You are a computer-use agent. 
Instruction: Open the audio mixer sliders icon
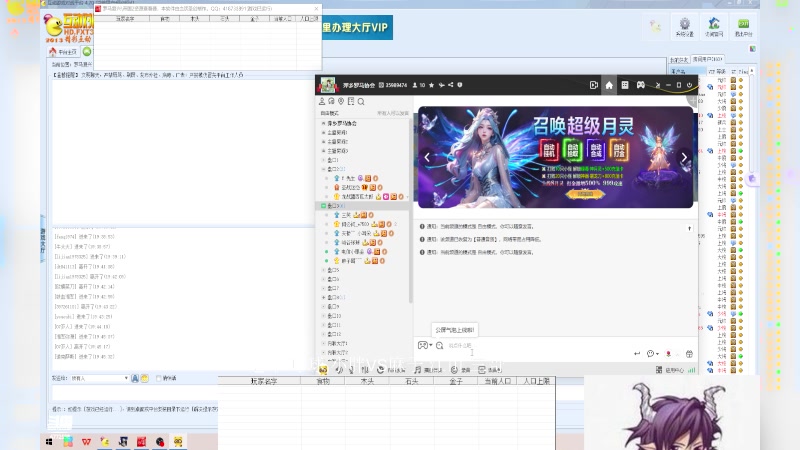pos(364,370)
